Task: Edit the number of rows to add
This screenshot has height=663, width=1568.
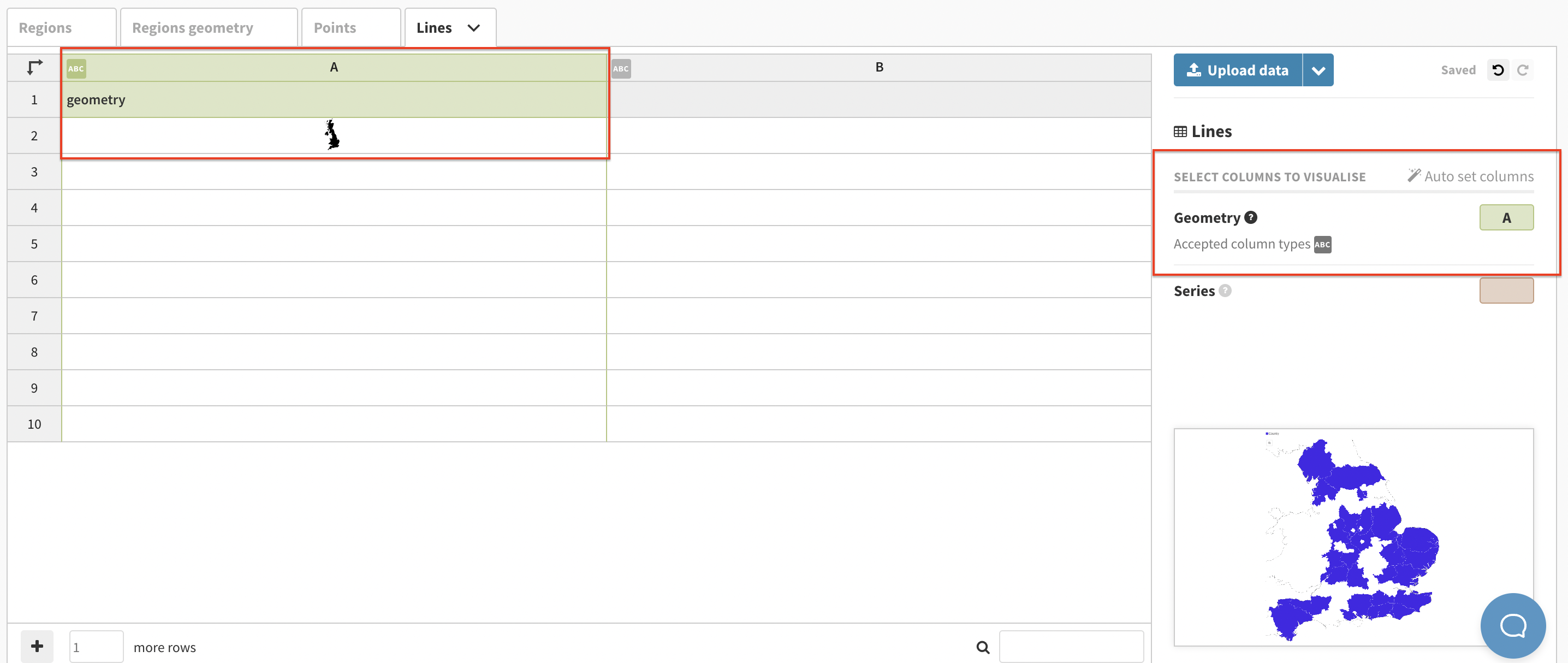Action: pos(96,647)
